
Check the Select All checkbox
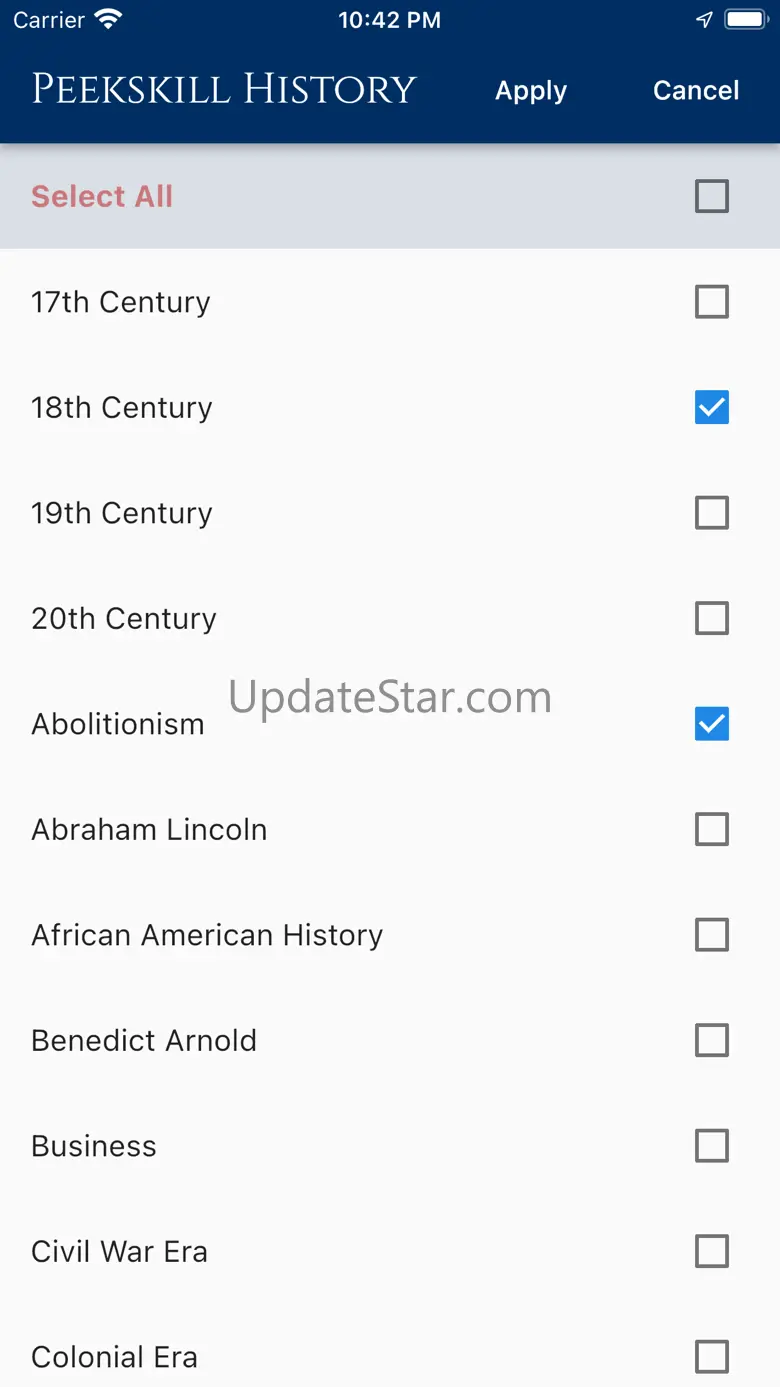pos(712,197)
